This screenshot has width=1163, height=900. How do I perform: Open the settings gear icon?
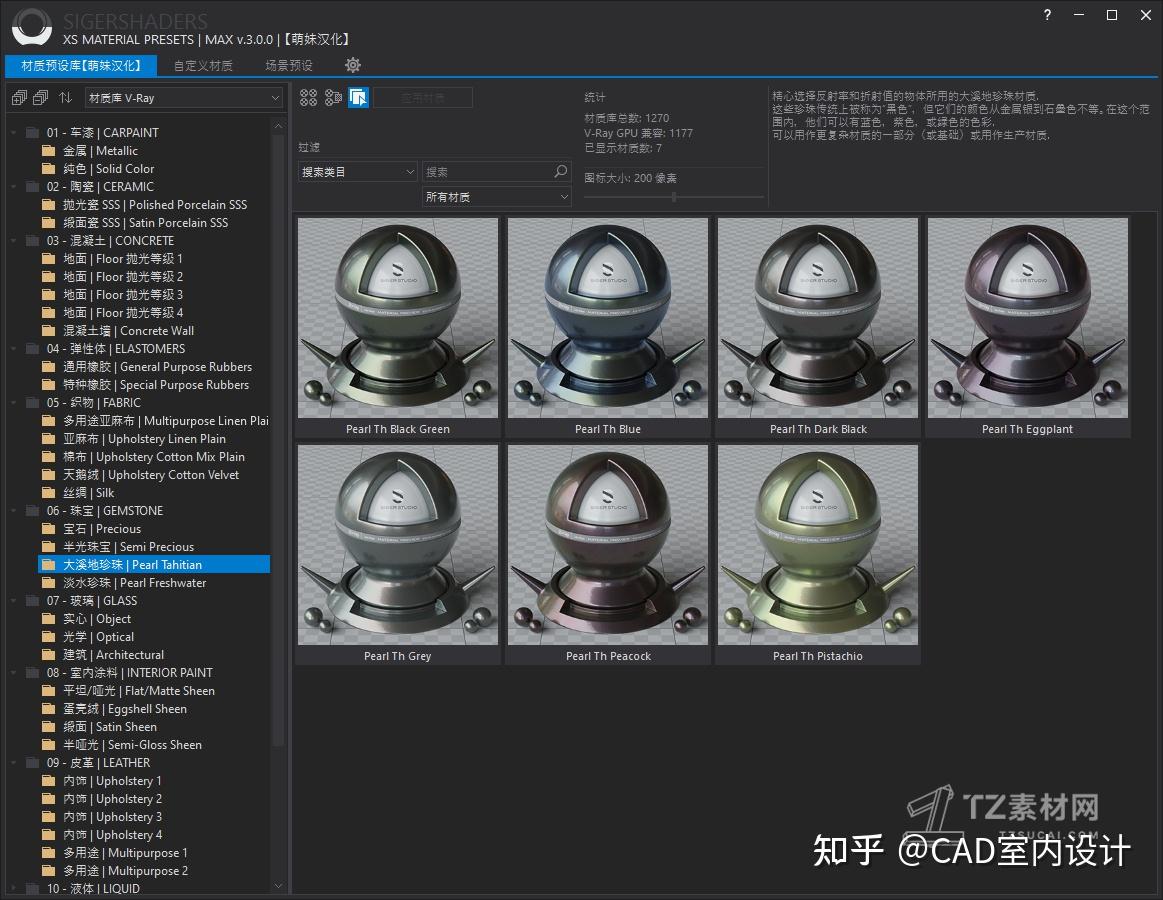point(353,65)
